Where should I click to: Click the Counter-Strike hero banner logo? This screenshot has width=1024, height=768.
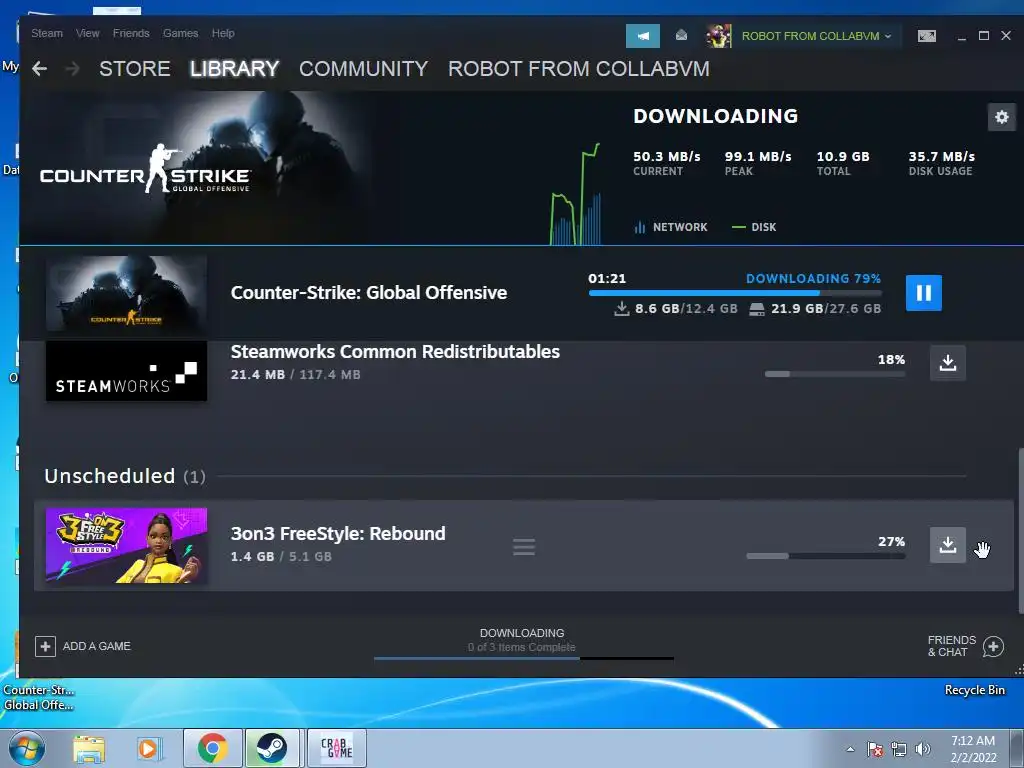click(x=145, y=169)
